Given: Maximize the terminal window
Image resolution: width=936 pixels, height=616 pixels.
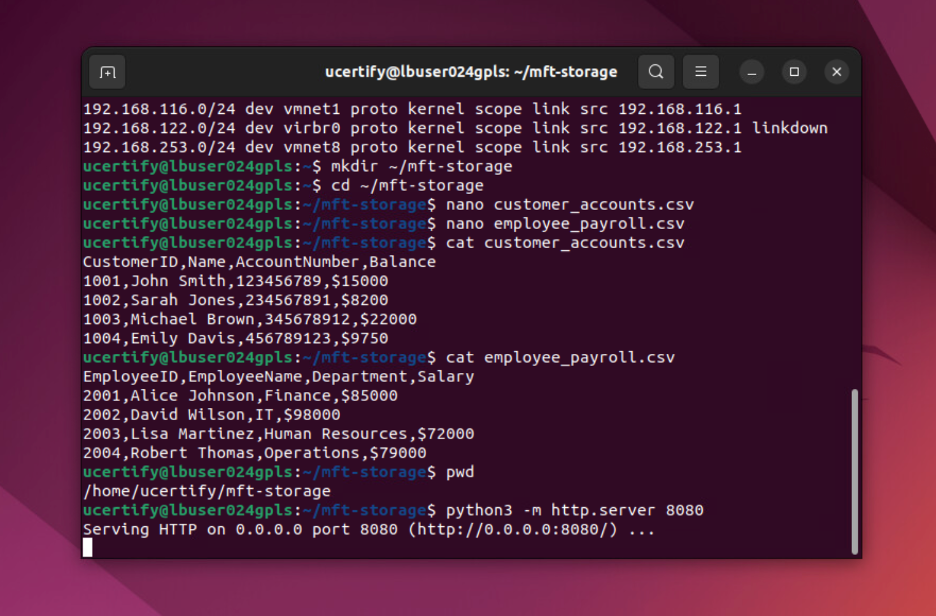Looking at the screenshot, I should click(794, 72).
